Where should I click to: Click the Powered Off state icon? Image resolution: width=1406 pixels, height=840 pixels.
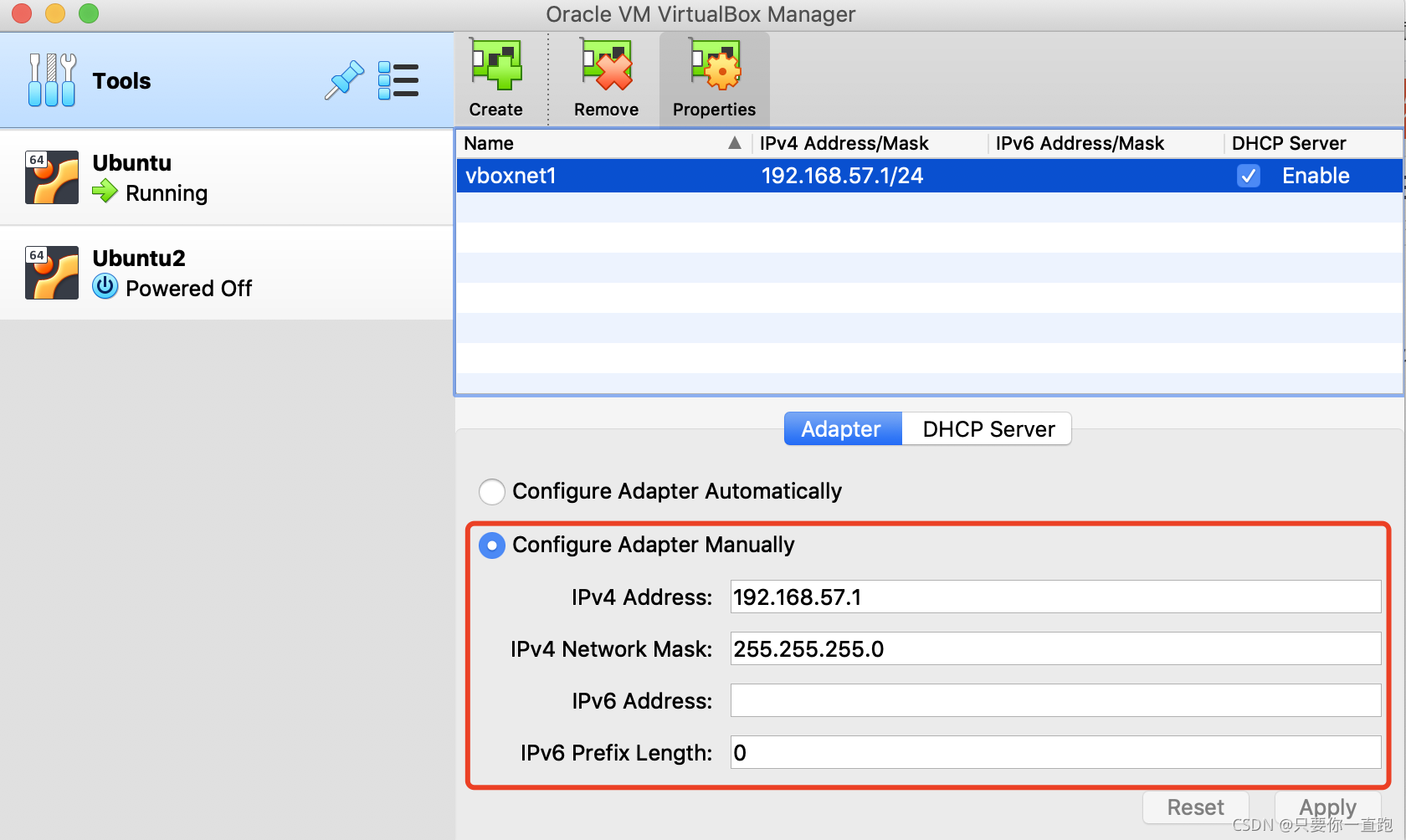coord(105,287)
